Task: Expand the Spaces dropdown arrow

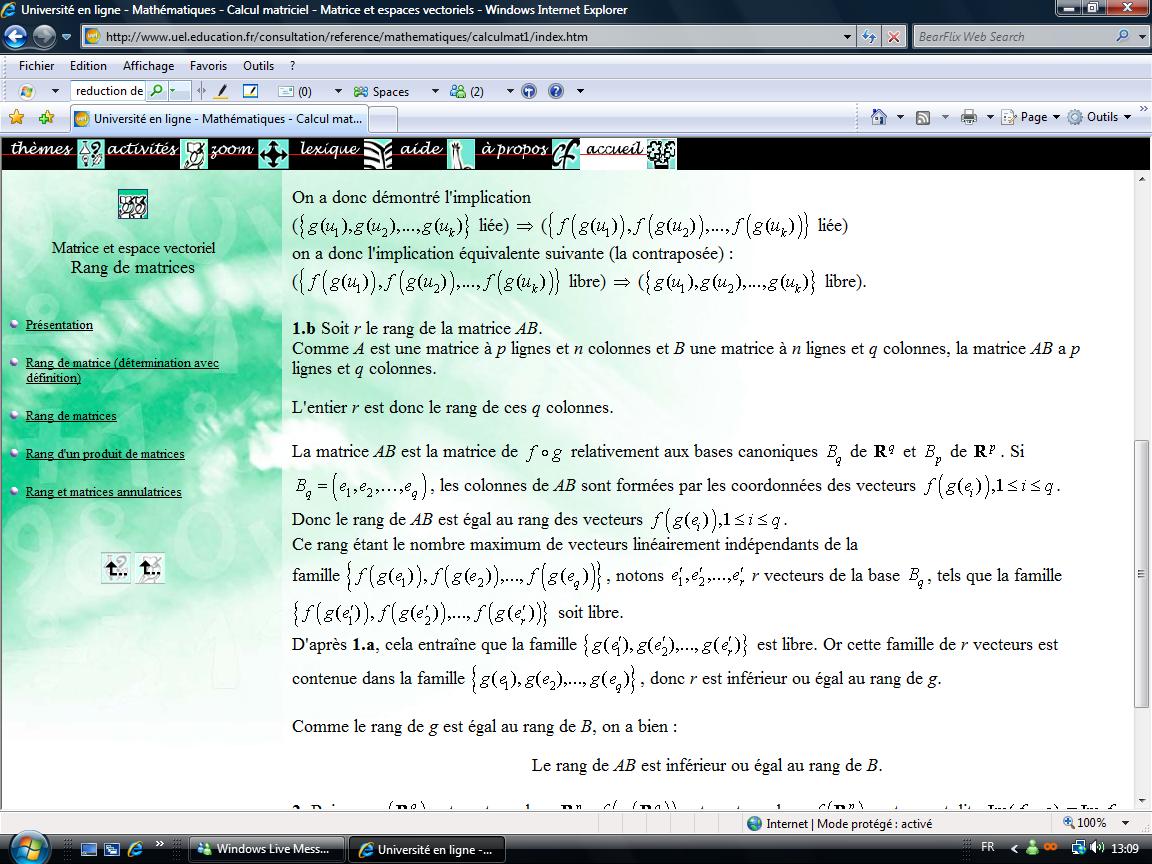Action: coord(435,91)
